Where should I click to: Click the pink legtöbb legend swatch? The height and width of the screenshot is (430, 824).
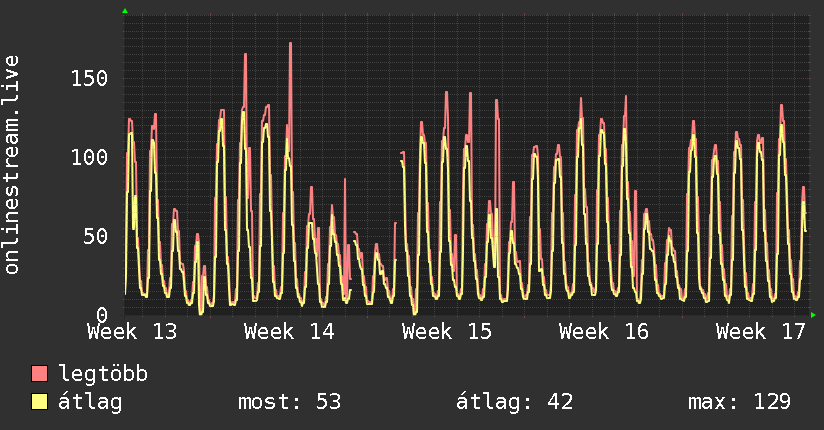39,373
